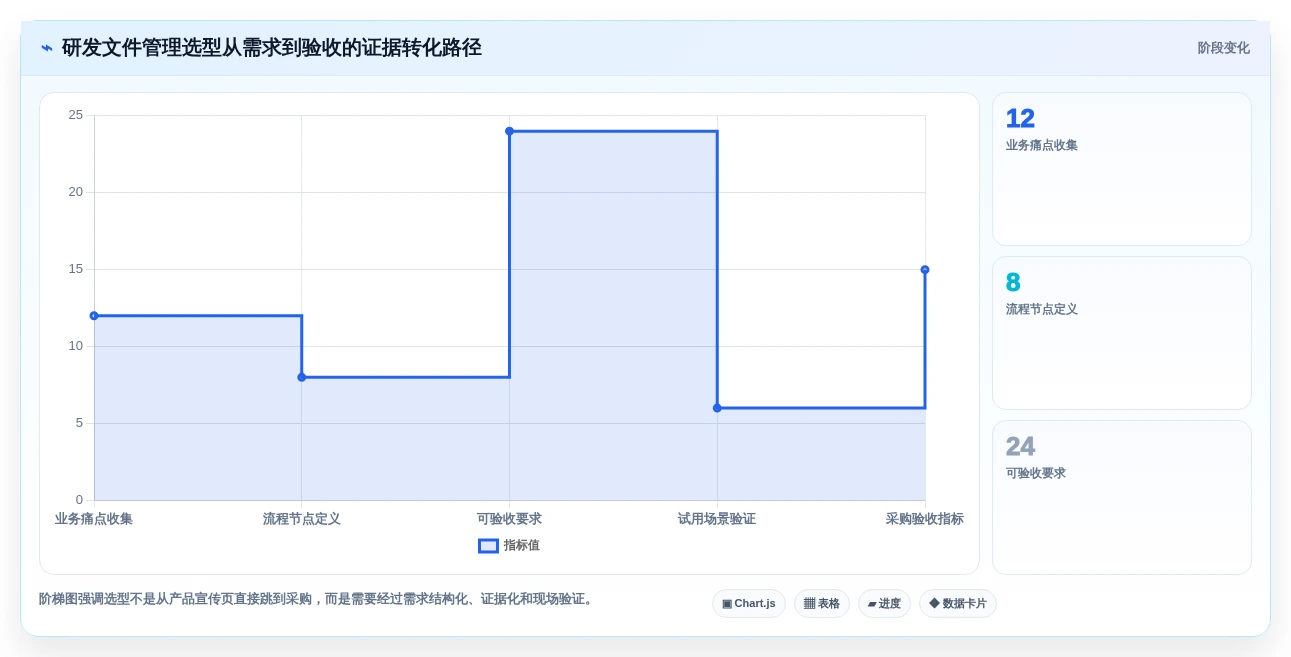Select the 表格 tag chip
Image resolution: width=1291 pixels, height=657 pixels.
point(822,603)
